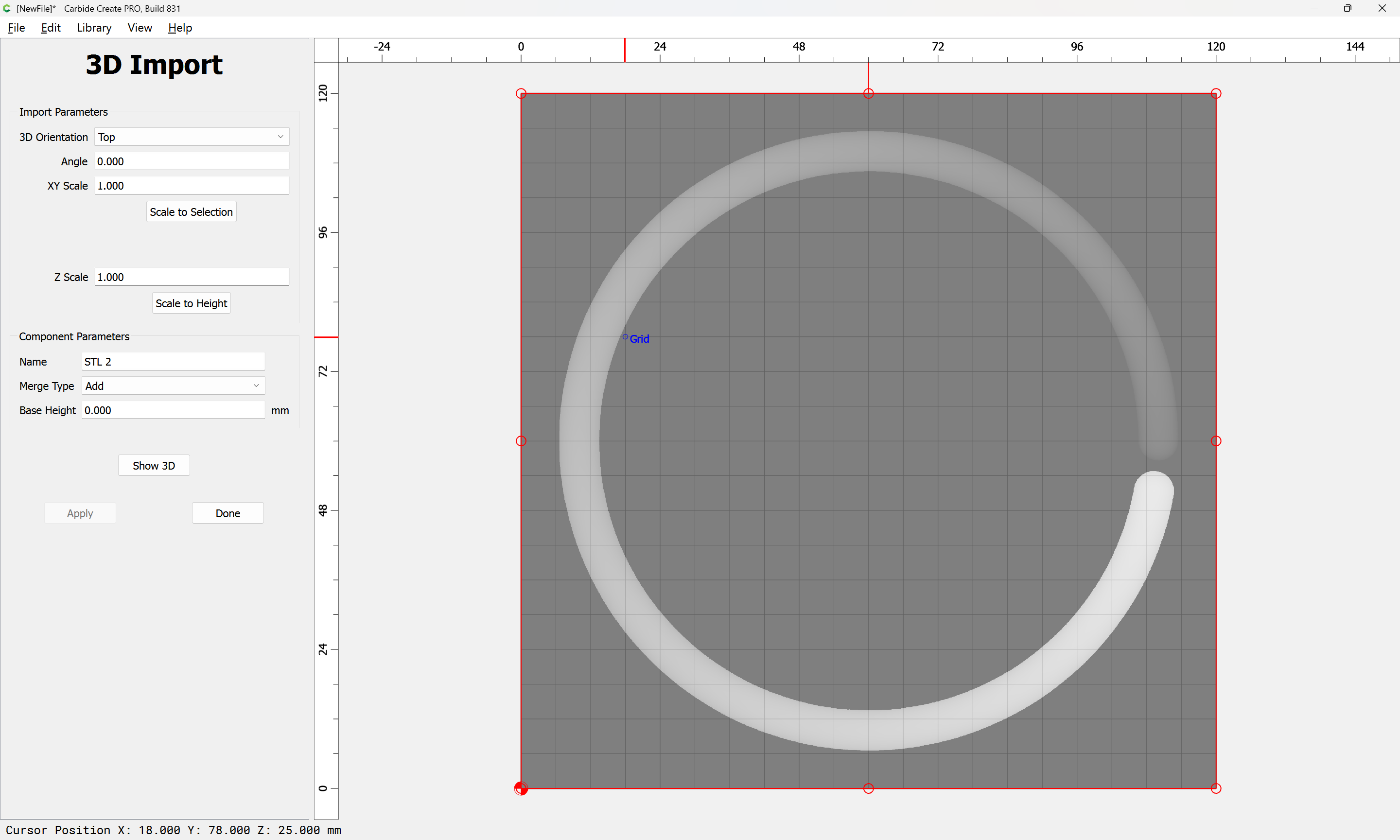This screenshot has width=1400, height=840.
Task: Open the 3D Orientation dropdown
Action: click(191, 137)
